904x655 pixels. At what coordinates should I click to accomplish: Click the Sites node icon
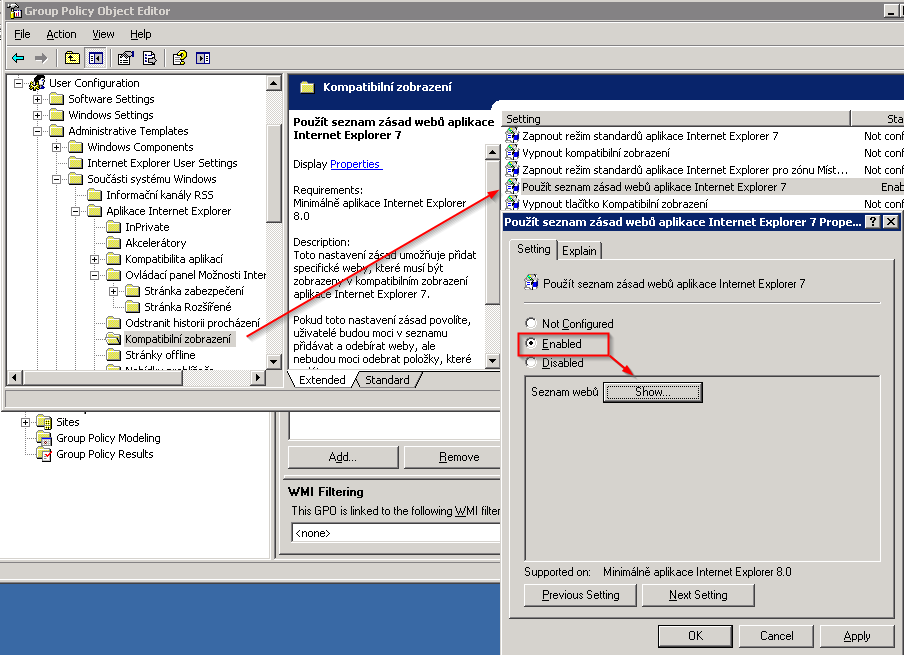pos(44,422)
